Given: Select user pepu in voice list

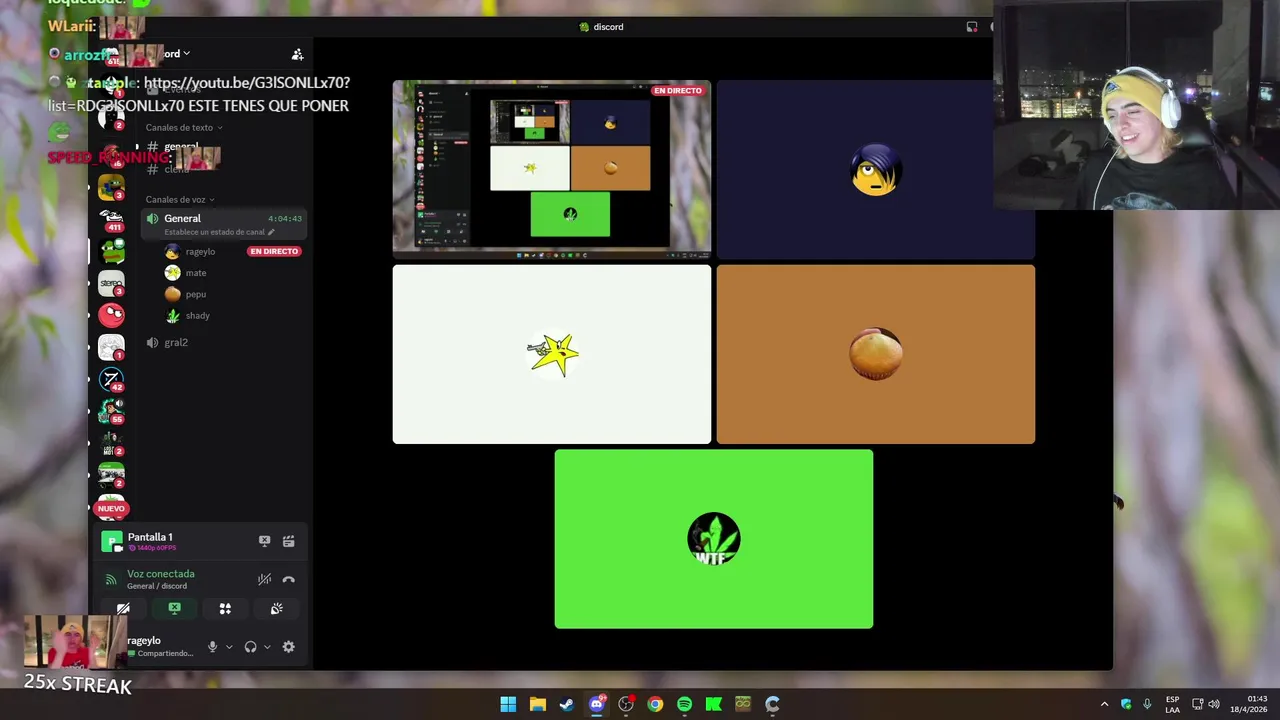Looking at the screenshot, I should [196, 294].
